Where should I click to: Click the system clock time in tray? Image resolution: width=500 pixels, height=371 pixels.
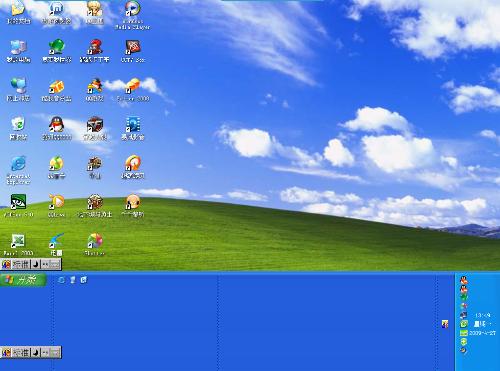pos(482,315)
